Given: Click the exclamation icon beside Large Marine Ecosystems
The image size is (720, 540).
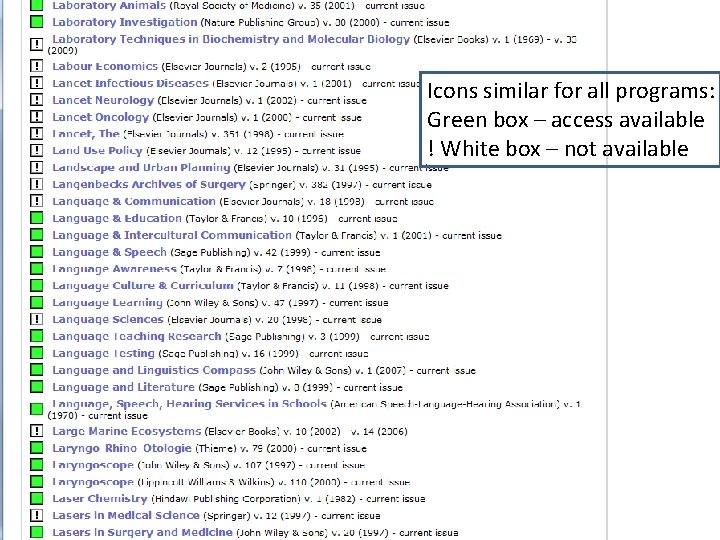Looking at the screenshot, I should click(36, 431).
